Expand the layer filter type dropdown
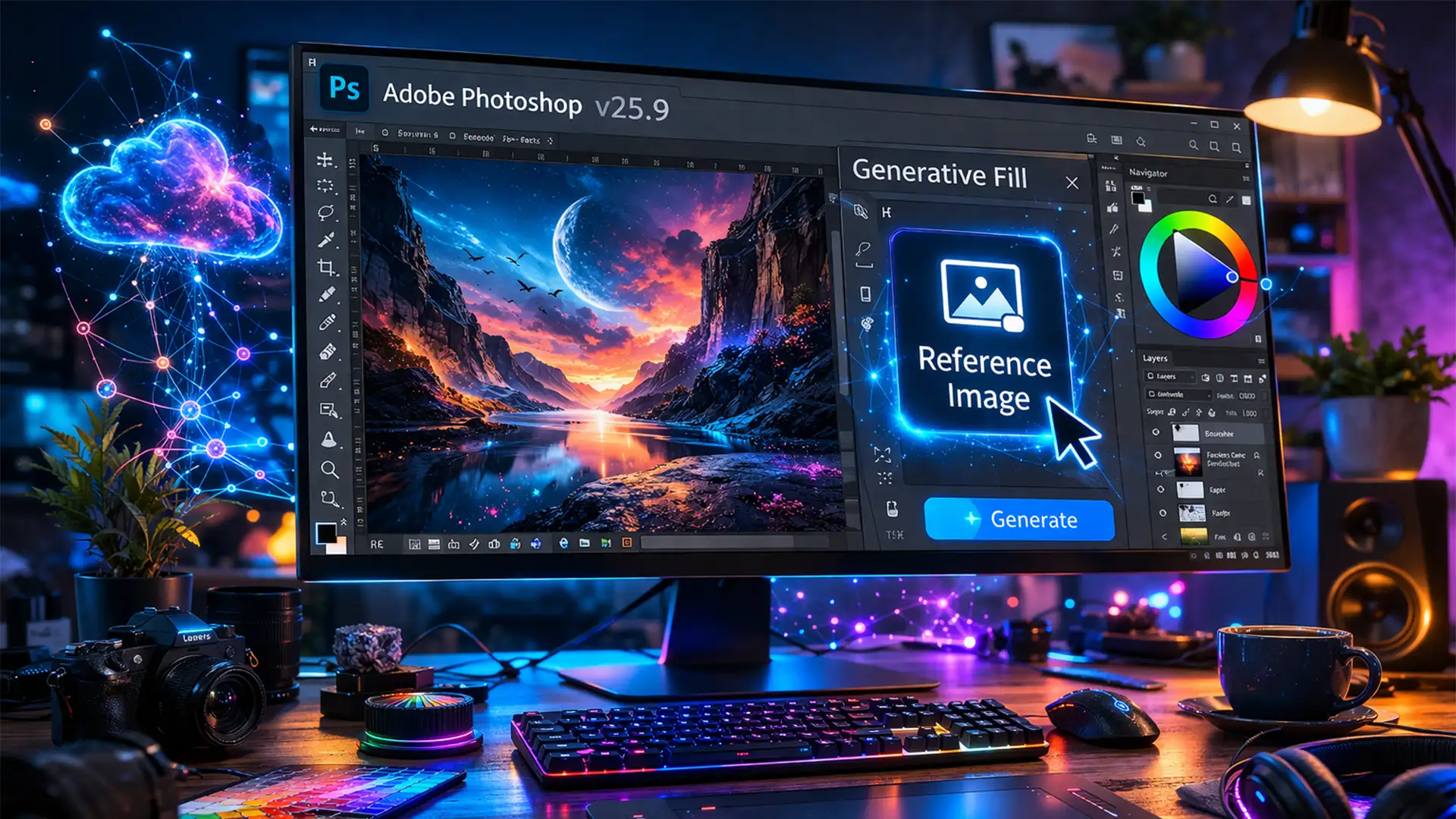This screenshot has height=819, width=1456. pyautogui.click(x=1170, y=377)
